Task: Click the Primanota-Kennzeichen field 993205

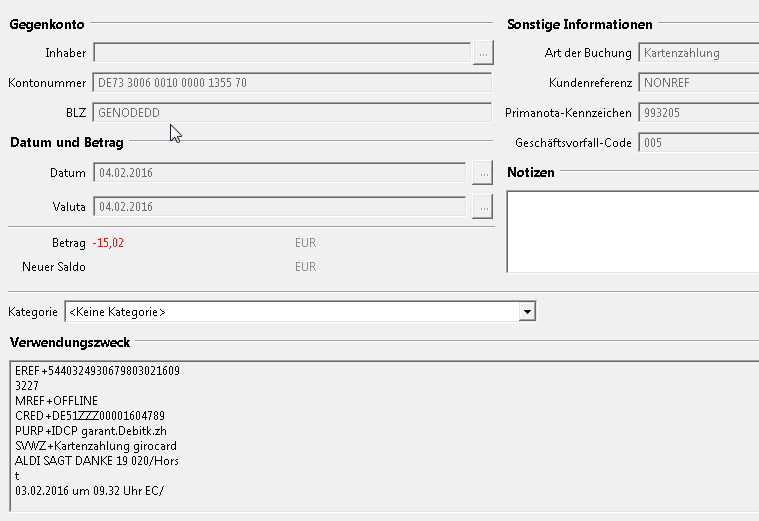Action: point(698,113)
